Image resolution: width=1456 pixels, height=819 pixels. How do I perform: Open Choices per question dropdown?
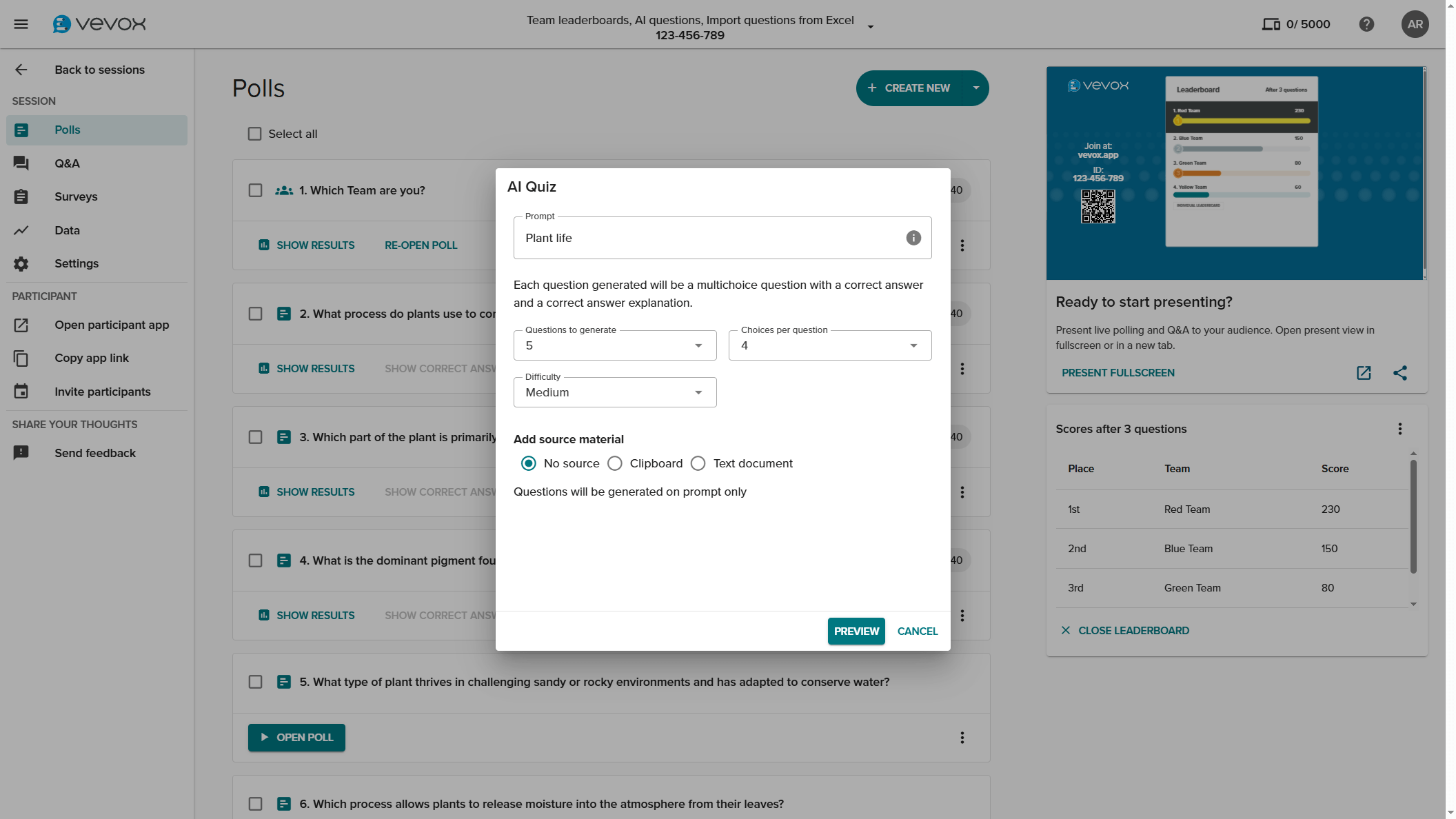pyautogui.click(x=829, y=345)
